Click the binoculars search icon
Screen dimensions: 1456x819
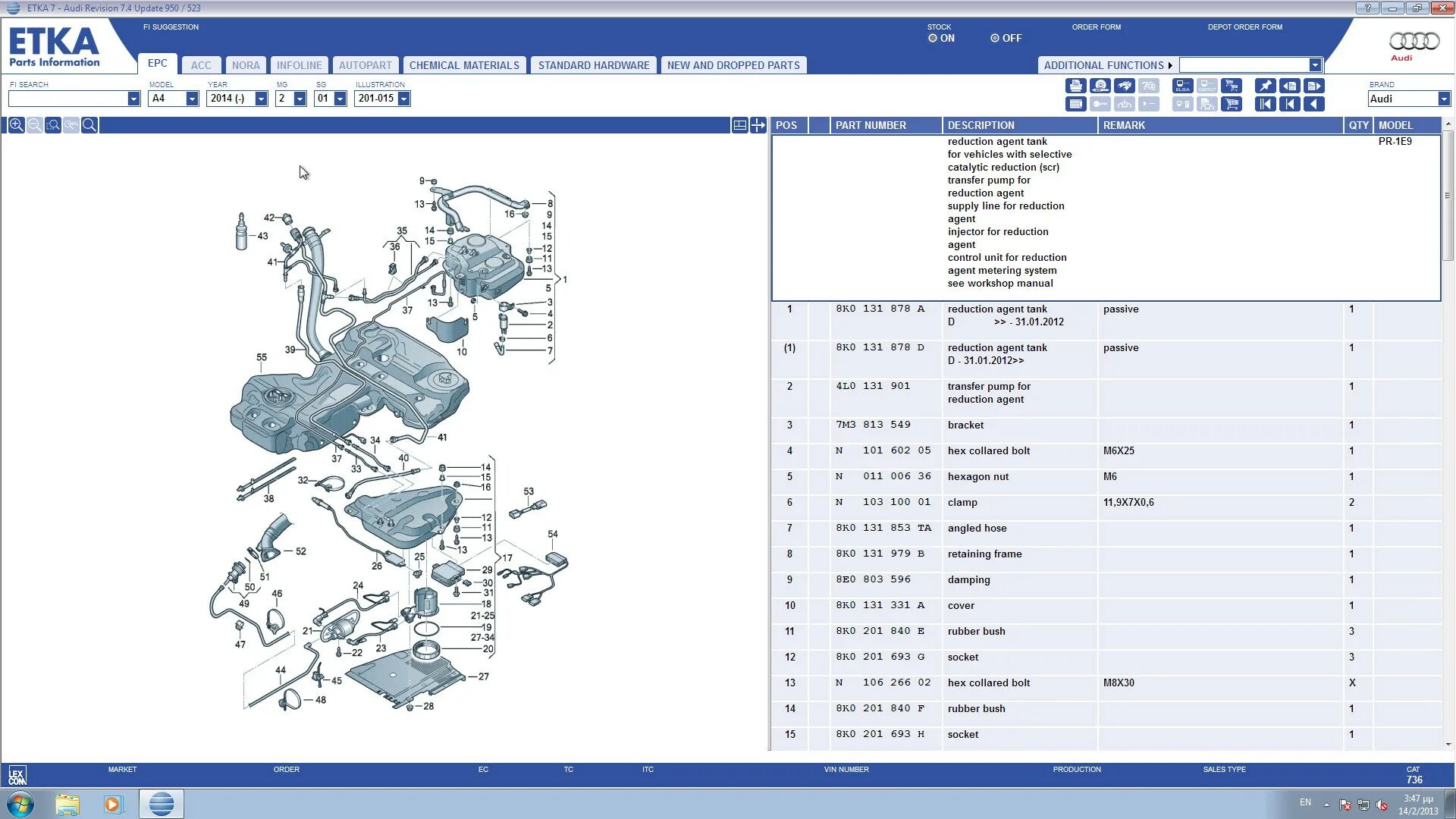[x=1125, y=86]
